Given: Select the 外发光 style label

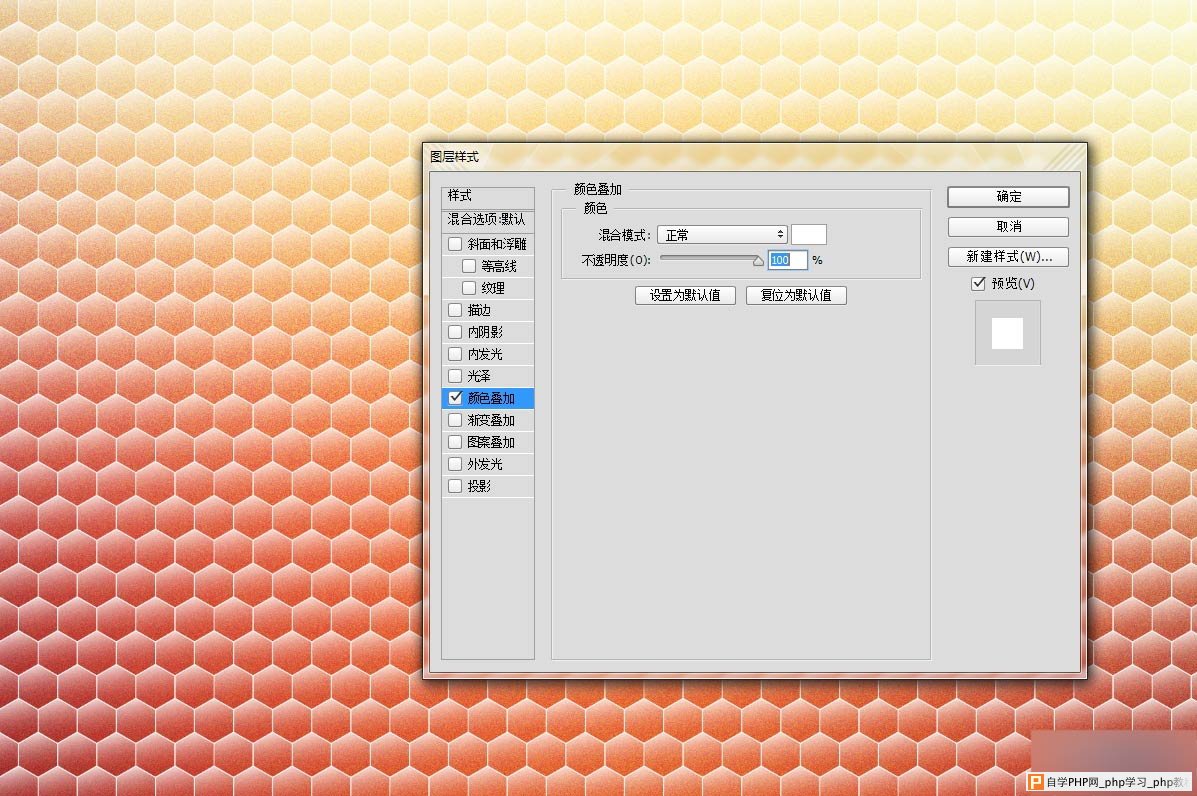Looking at the screenshot, I should (486, 464).
